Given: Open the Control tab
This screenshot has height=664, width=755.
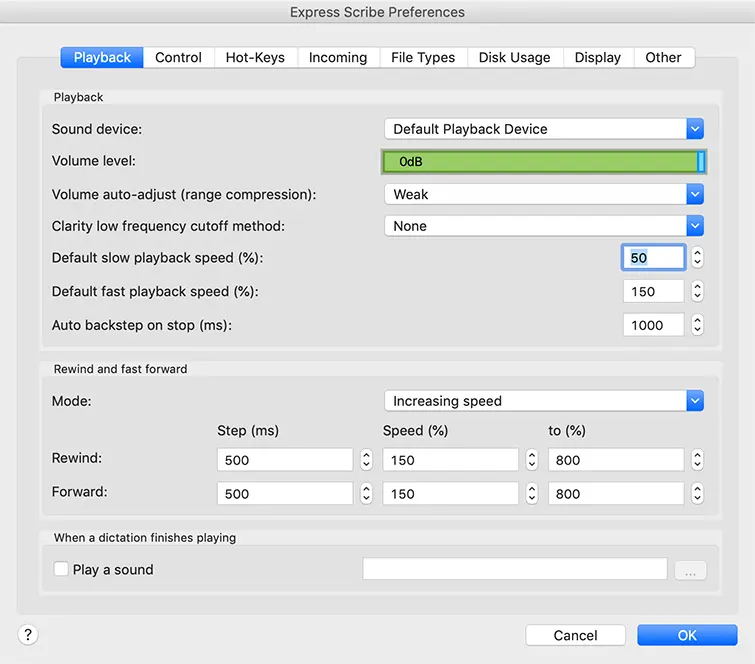Looking at the screenshot, I should click(x=178, y=57).
